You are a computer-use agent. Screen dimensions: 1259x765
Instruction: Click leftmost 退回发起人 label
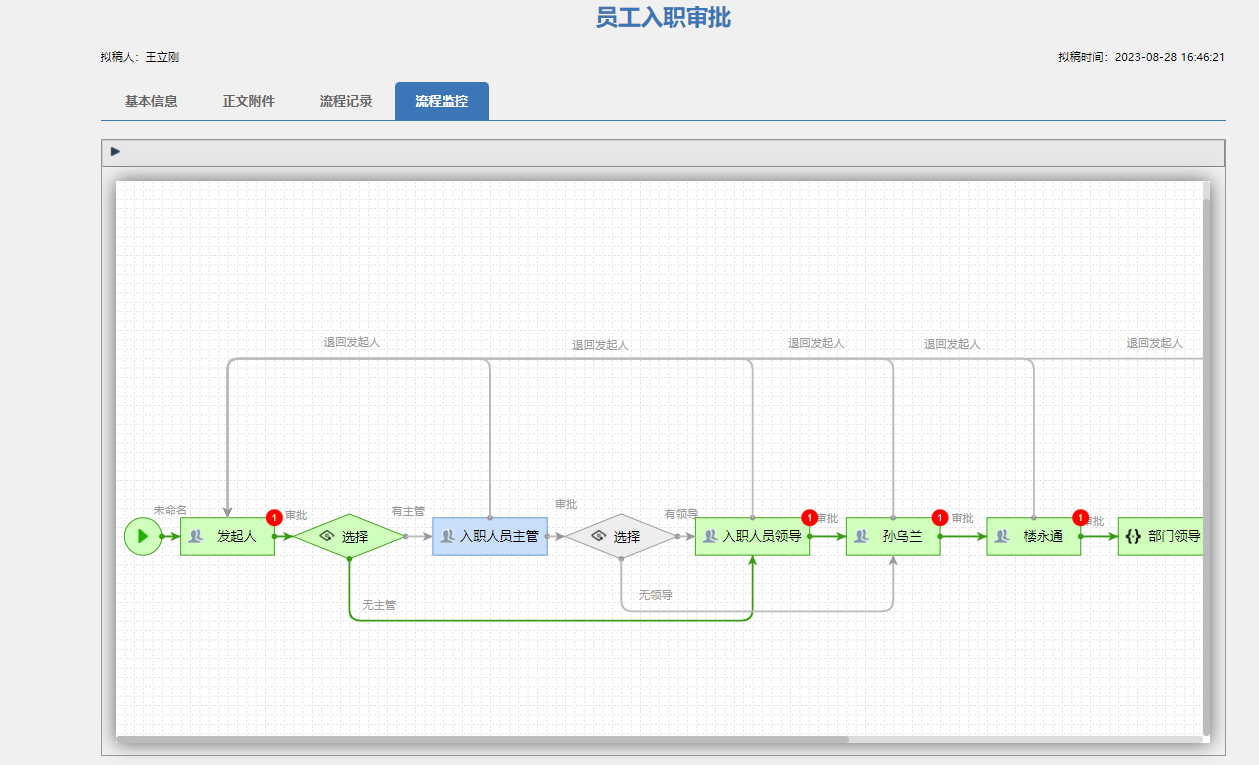(x=352, y=342)
